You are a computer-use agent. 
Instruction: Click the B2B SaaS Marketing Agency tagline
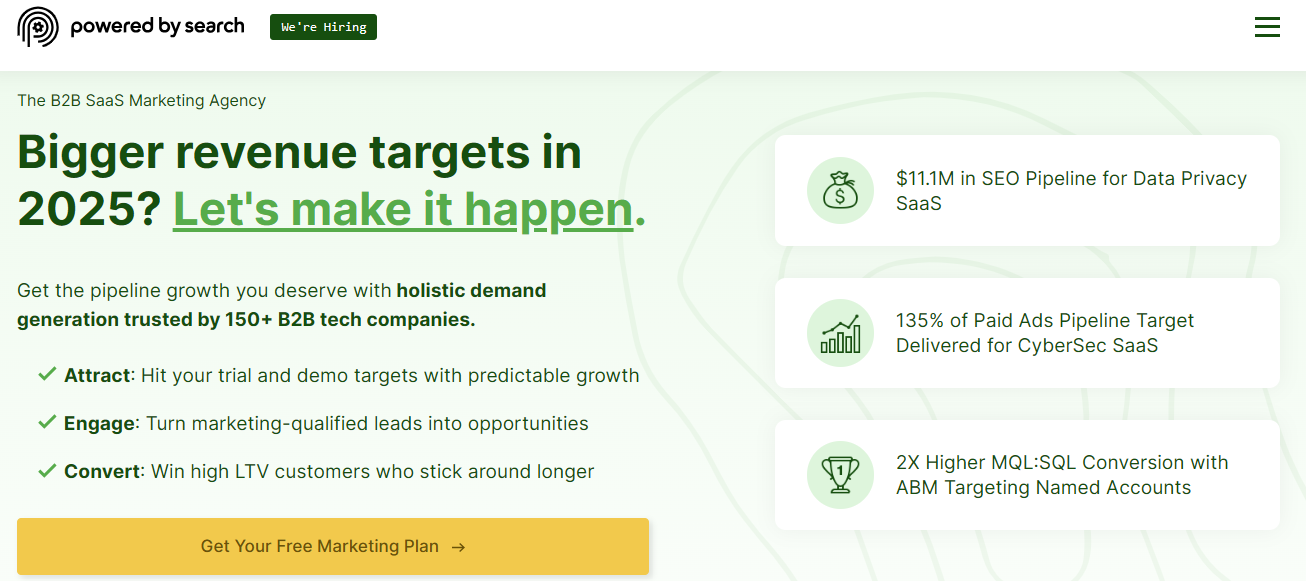(142, 100)
